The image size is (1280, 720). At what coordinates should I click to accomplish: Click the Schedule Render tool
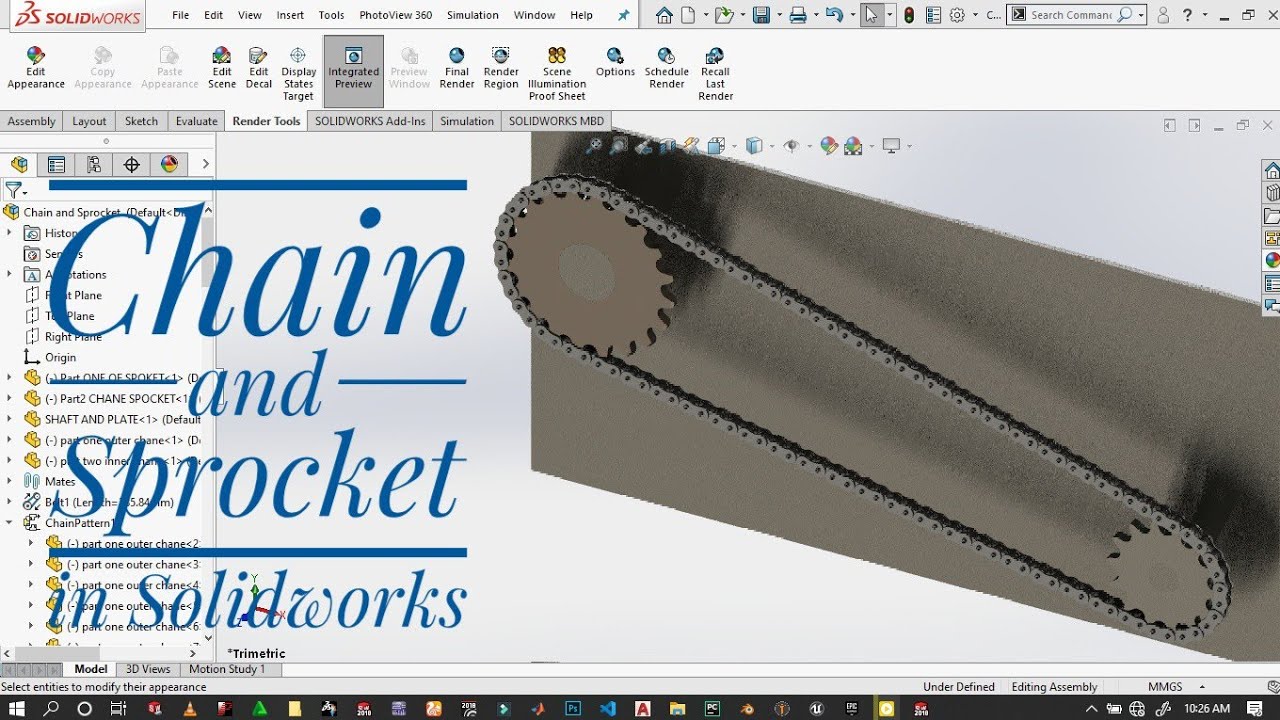(666, 69)
